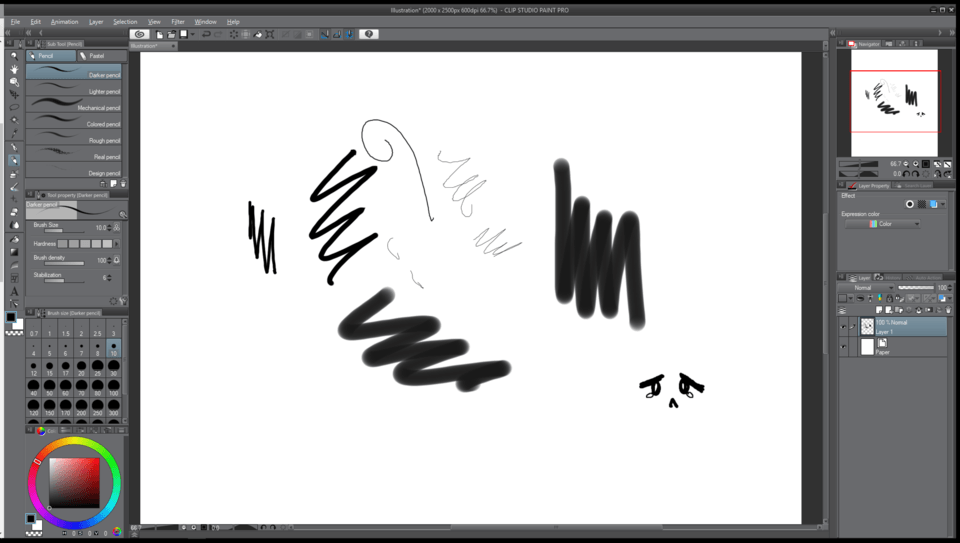Select the Auto select magic wand tool
Screen dimensions: 960x543
(x=14, y=121)
